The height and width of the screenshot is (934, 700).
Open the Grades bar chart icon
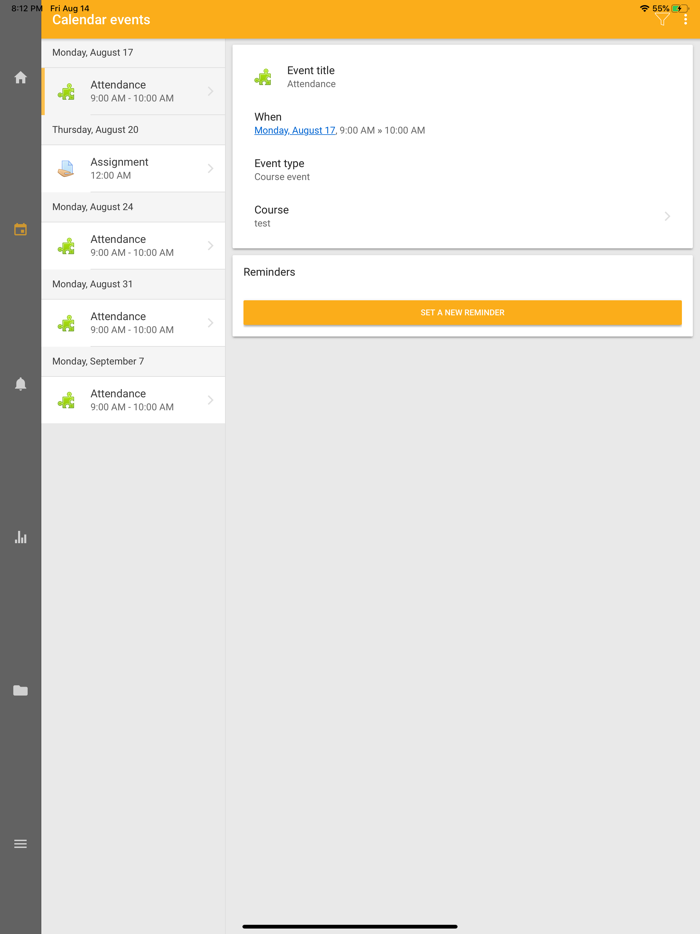coord(20,537)
